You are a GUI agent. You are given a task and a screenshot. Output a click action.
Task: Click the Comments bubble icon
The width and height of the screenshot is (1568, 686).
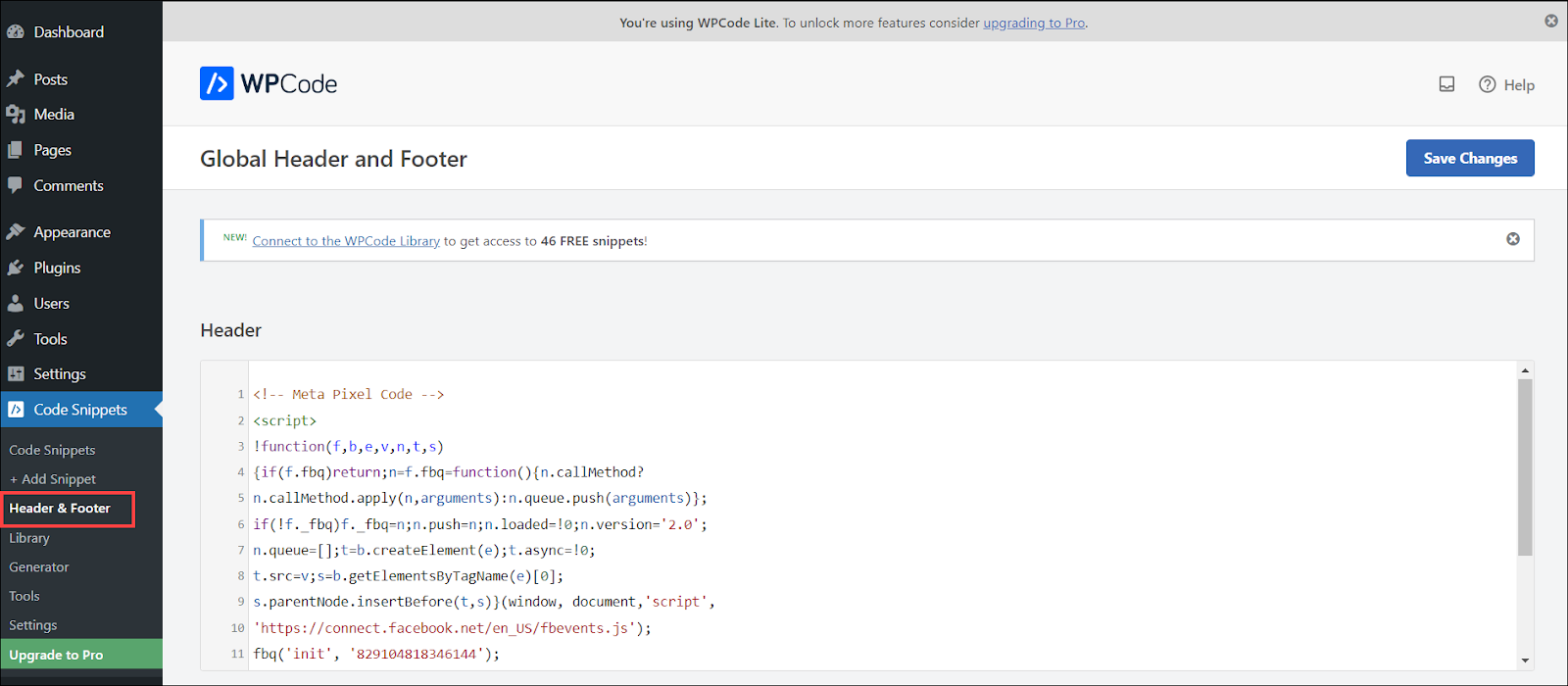[x=16, y=185]
